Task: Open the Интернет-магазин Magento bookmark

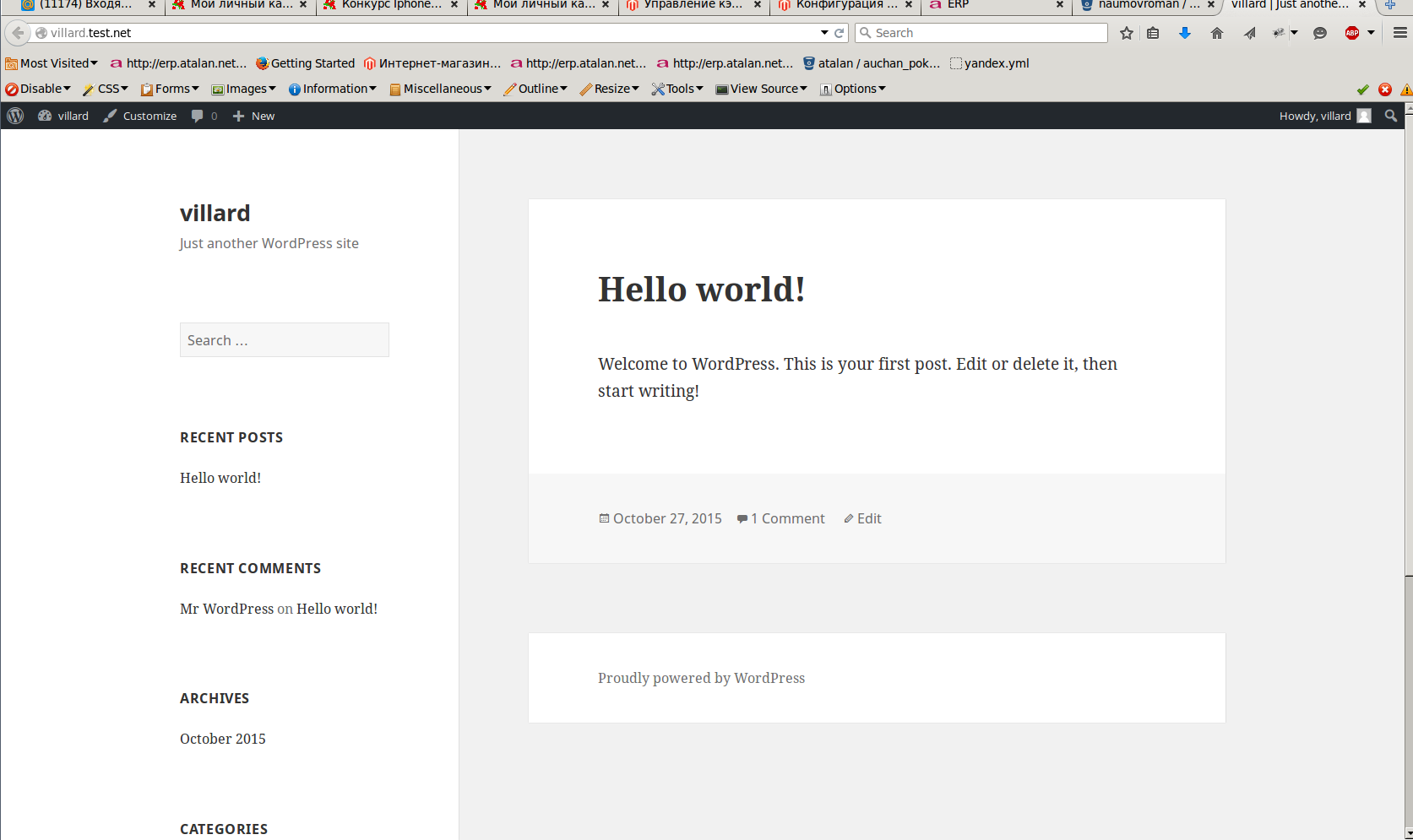Action: click(432, 63)
